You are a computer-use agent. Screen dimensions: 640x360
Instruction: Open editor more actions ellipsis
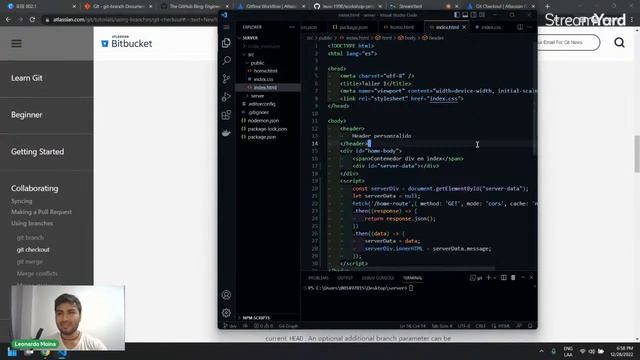(530, 27)
